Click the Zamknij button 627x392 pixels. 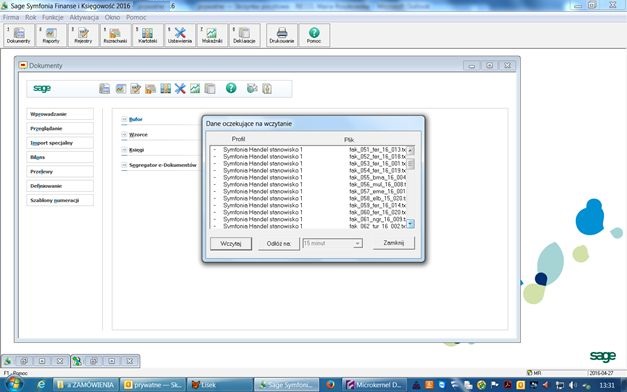[393, 243]
